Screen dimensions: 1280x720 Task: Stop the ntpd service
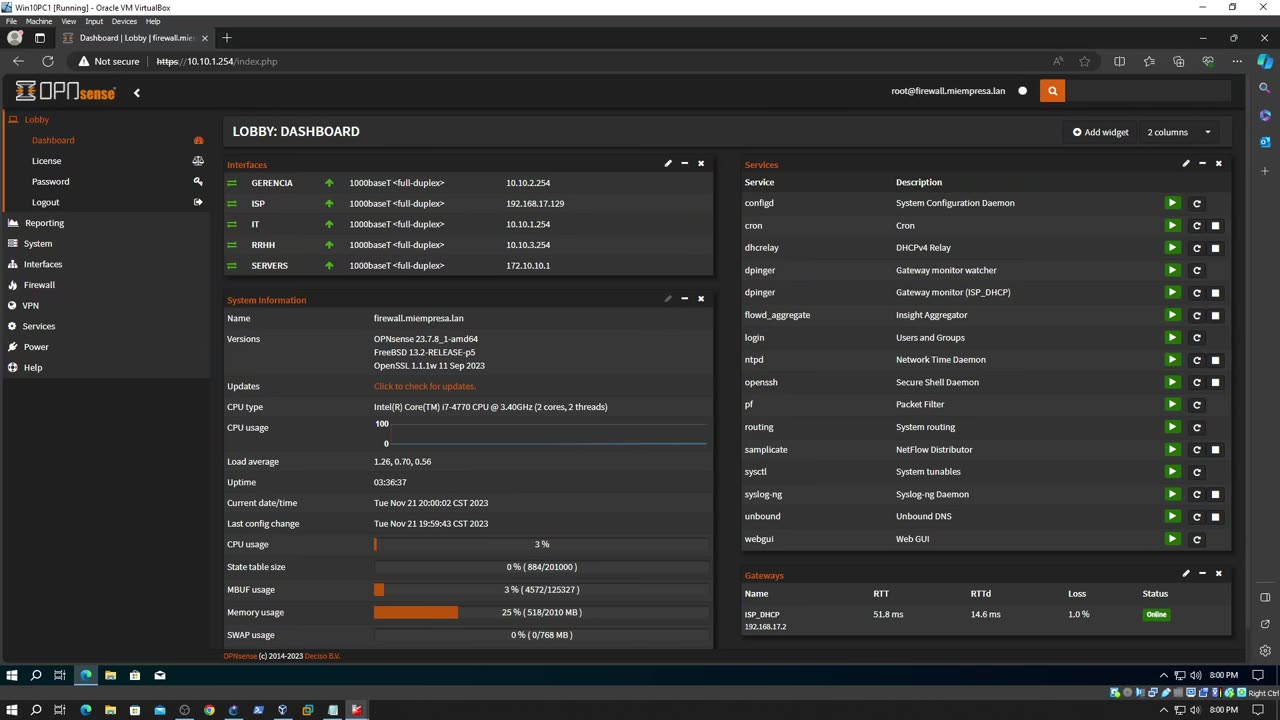1216,360
